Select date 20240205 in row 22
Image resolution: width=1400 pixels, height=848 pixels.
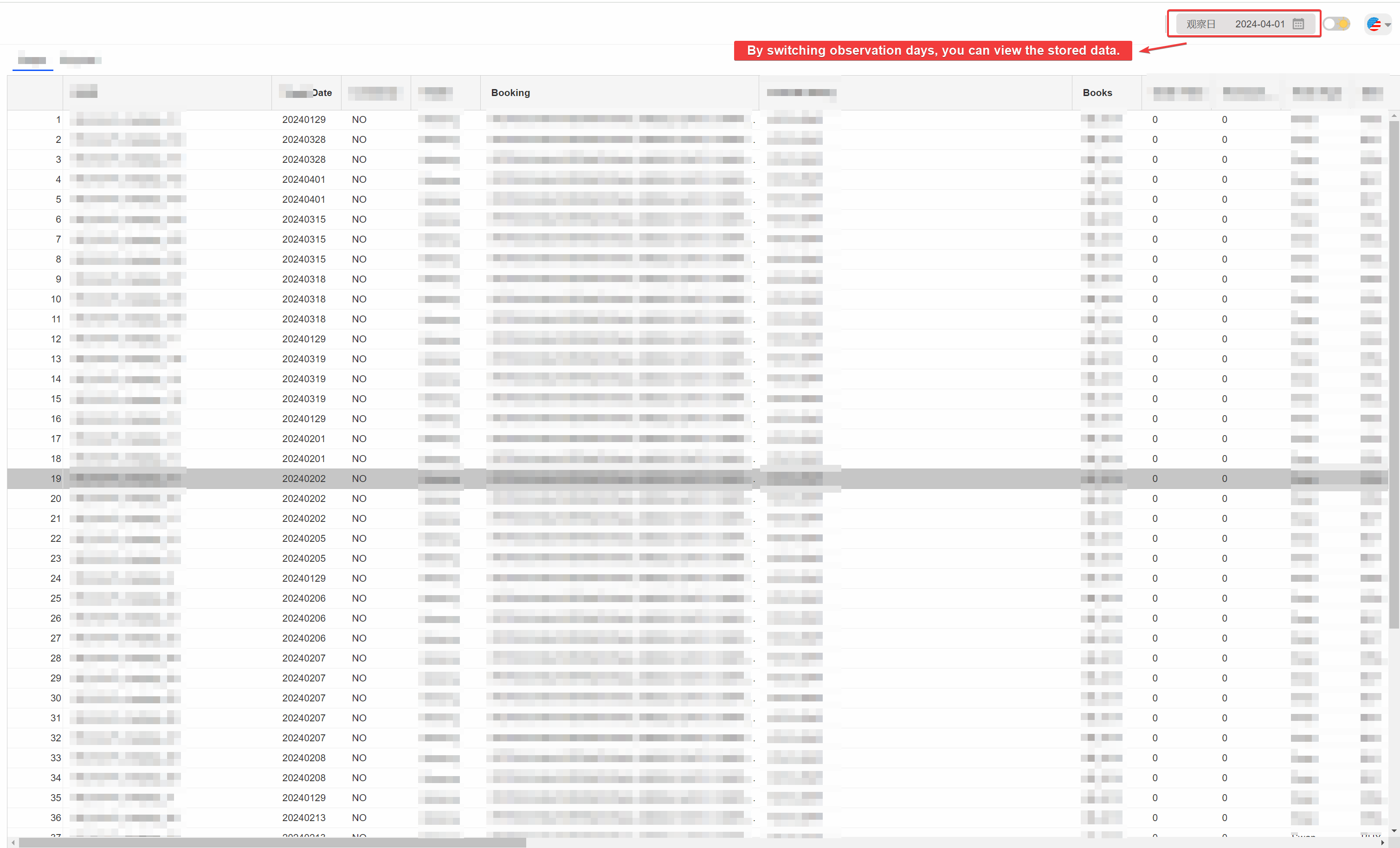[304, 539]
